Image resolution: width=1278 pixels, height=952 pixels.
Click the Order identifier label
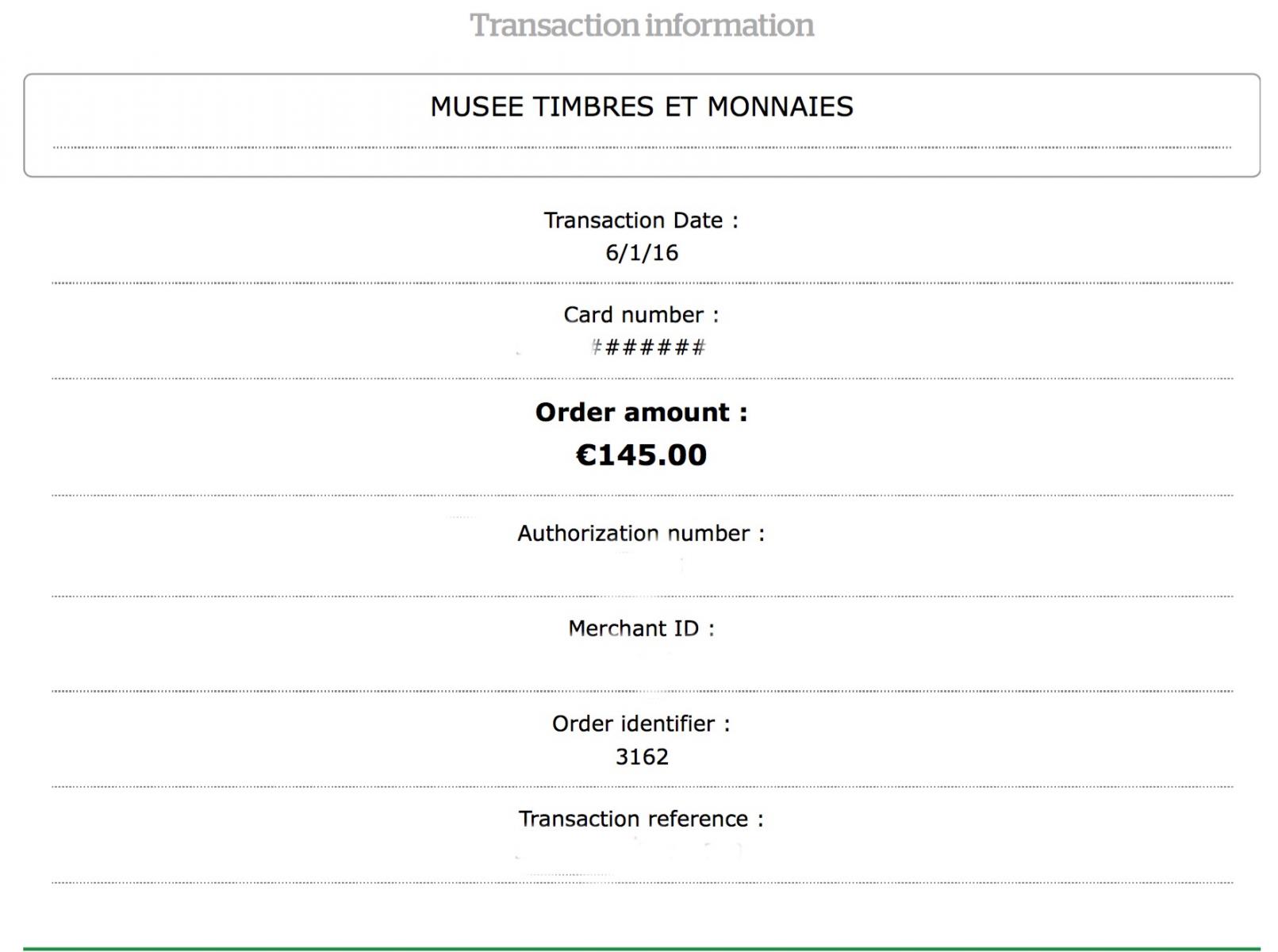(641, 724)
